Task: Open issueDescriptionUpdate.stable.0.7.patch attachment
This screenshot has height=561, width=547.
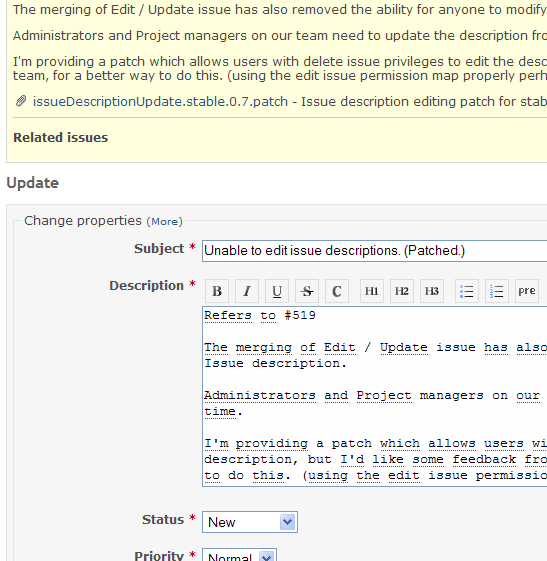Action: [160, 102]
